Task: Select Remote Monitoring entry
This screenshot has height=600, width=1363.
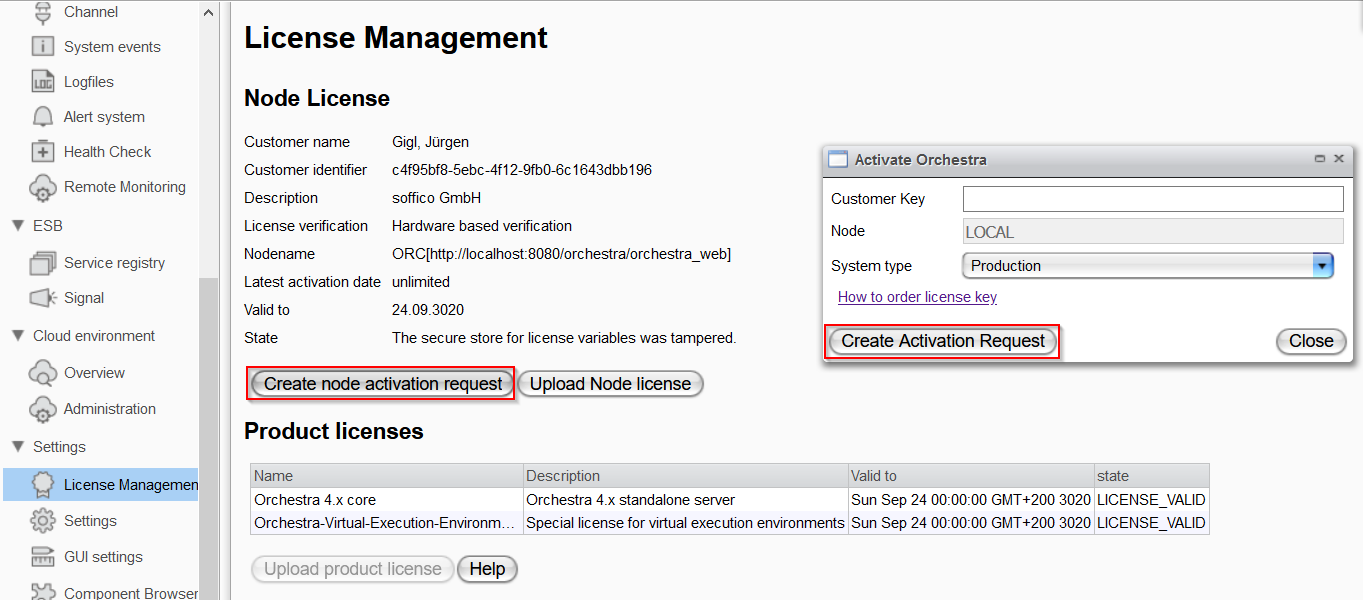Action: pyautogui.click(x=125, y=187)
